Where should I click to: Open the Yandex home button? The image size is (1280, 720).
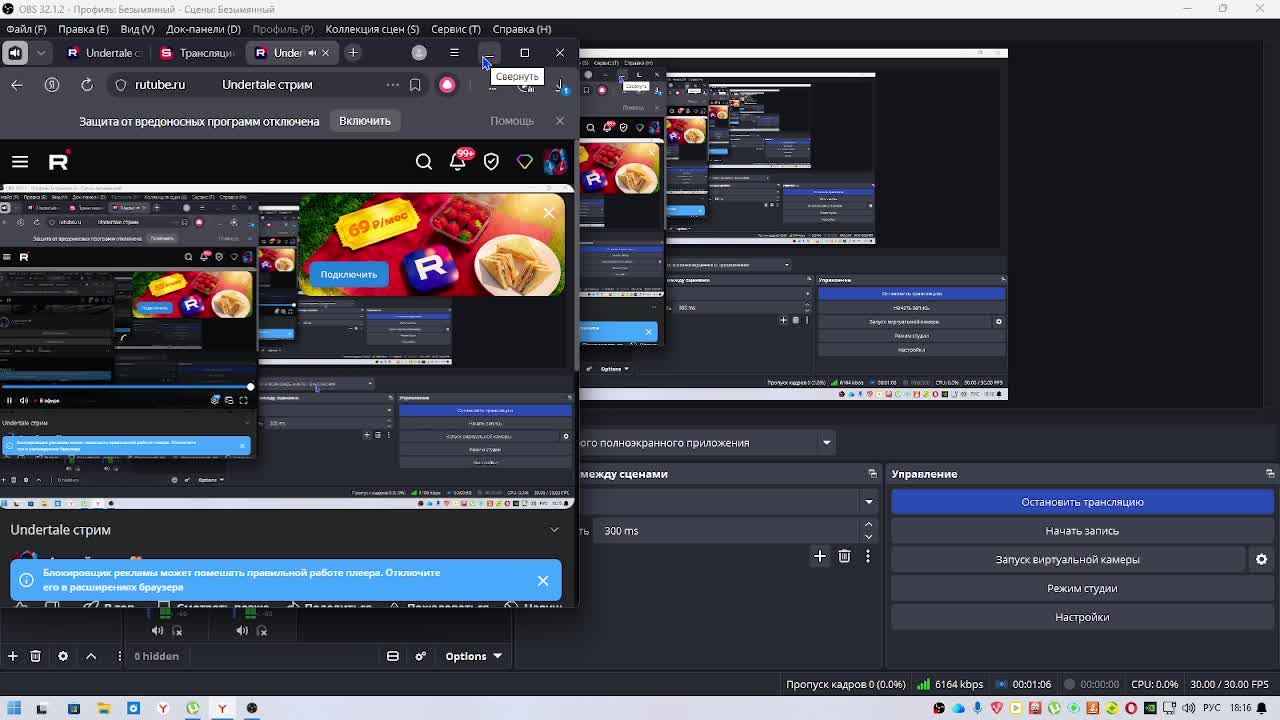(x=52, y=85)
